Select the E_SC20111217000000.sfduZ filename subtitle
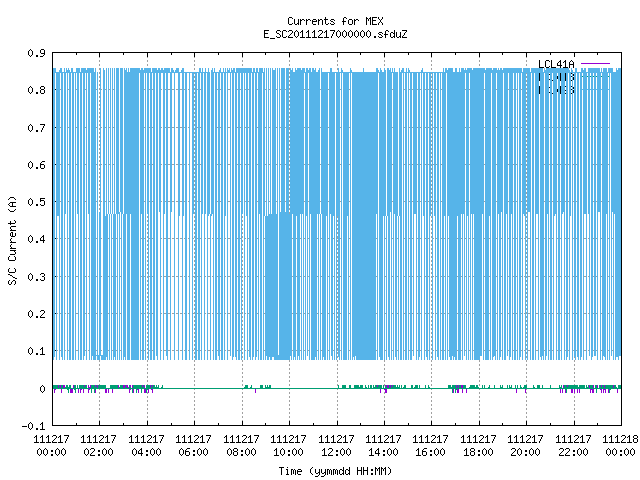The height and width of the screenshot is (480, 640). (x=335, y=34)
